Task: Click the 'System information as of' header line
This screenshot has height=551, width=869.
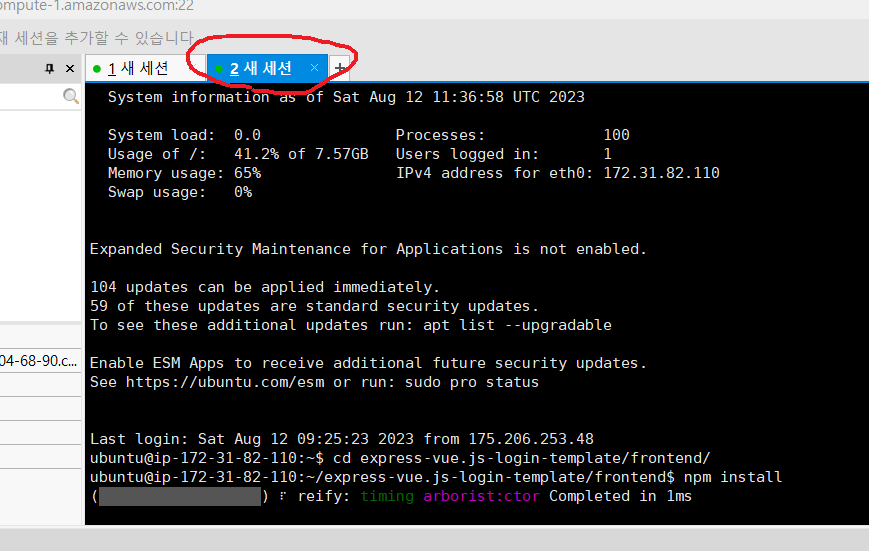Action: tap(346, 97)
